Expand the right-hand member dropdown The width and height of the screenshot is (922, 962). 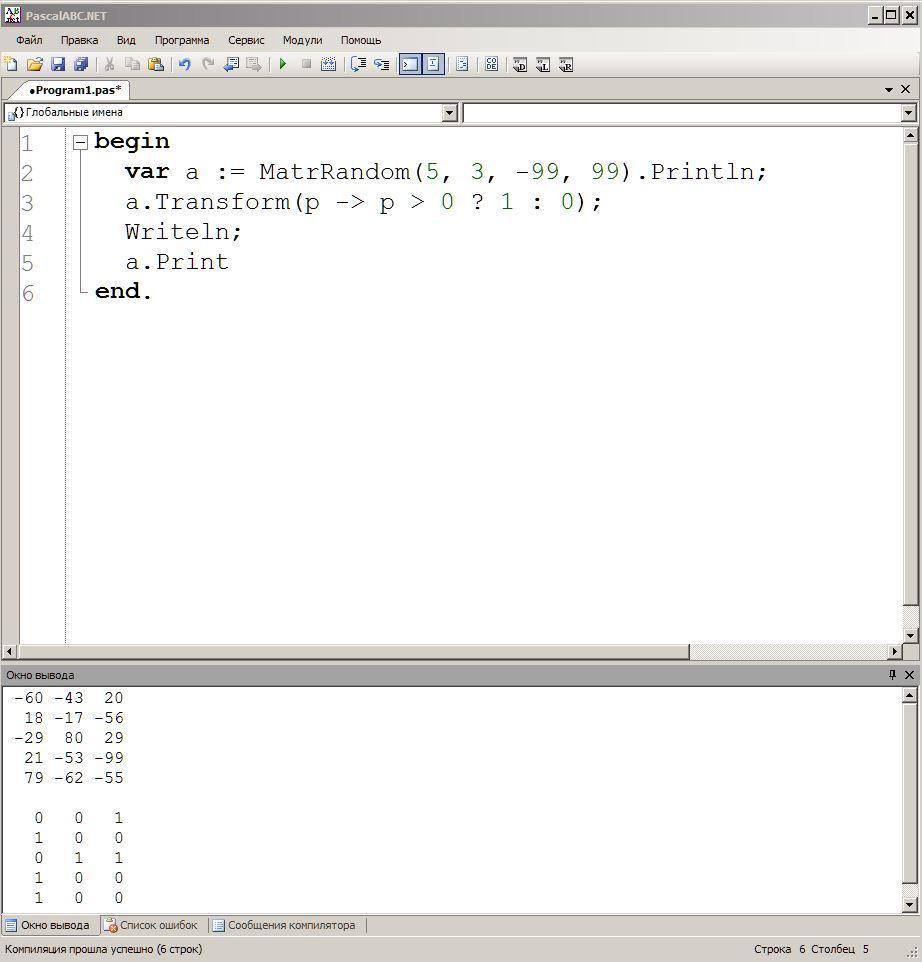(x=909, y=113)
